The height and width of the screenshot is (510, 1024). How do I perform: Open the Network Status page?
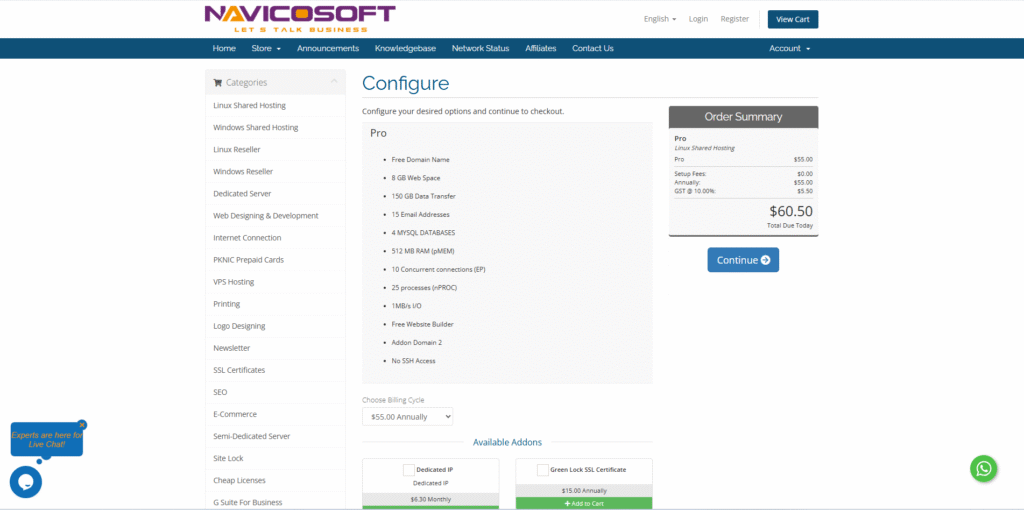[480, 48]
